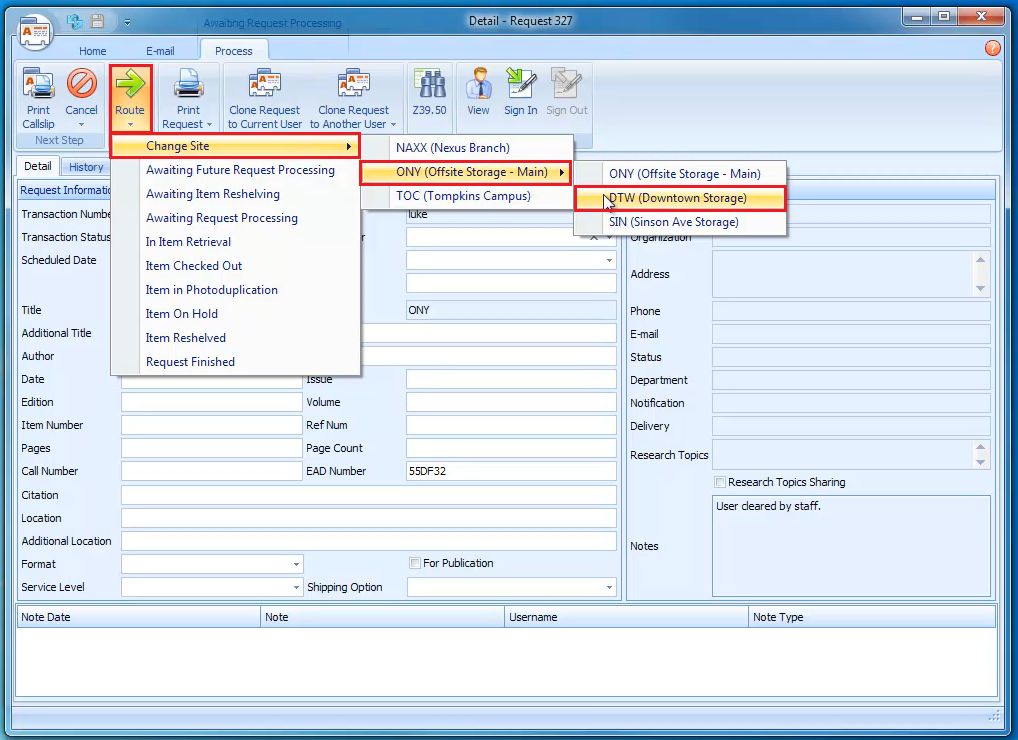Image resolution: width=1018 pixels, height=740 pixels.
Task: Click the Cancel icon in ribbon
Action: [81, 85]
